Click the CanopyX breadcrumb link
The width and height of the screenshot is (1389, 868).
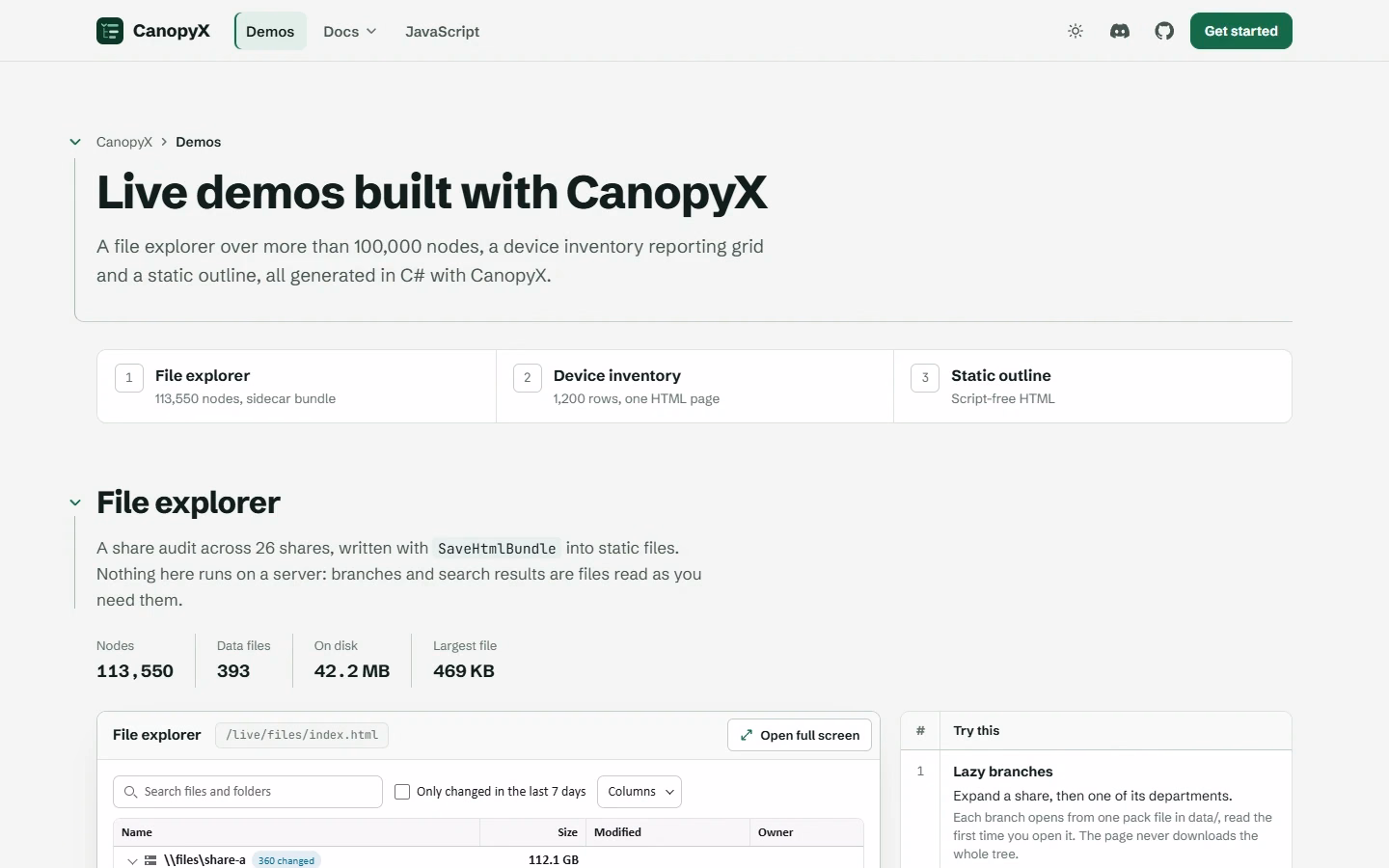124,142
